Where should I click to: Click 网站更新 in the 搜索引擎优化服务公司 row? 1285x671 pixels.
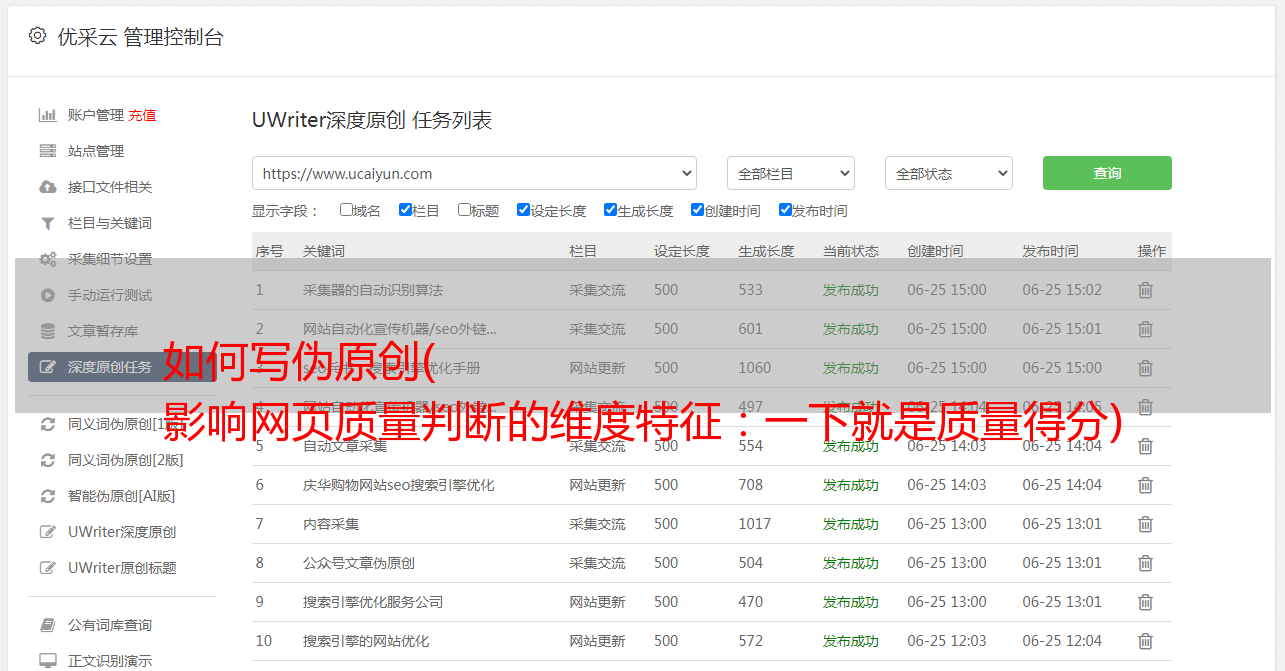pyautogui.click(x=597, y=602)
